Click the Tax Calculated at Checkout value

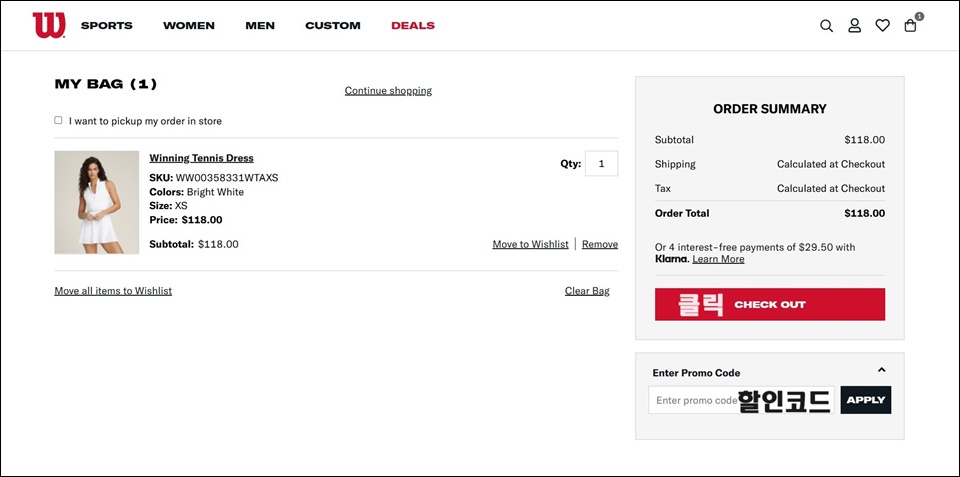[x=831, y=189]
